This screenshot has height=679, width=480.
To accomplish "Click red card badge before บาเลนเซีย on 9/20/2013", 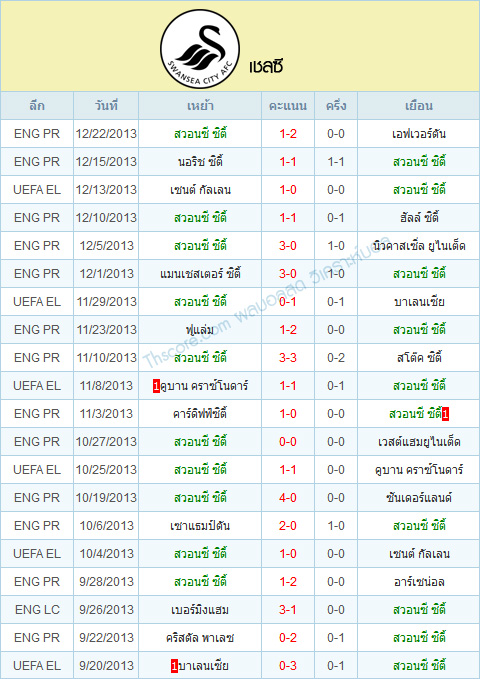I will 174,666.
